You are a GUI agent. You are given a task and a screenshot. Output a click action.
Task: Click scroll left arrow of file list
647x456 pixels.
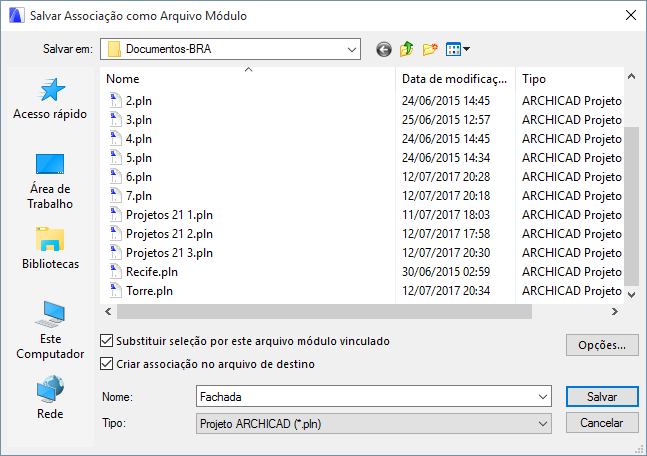point(108,312)
